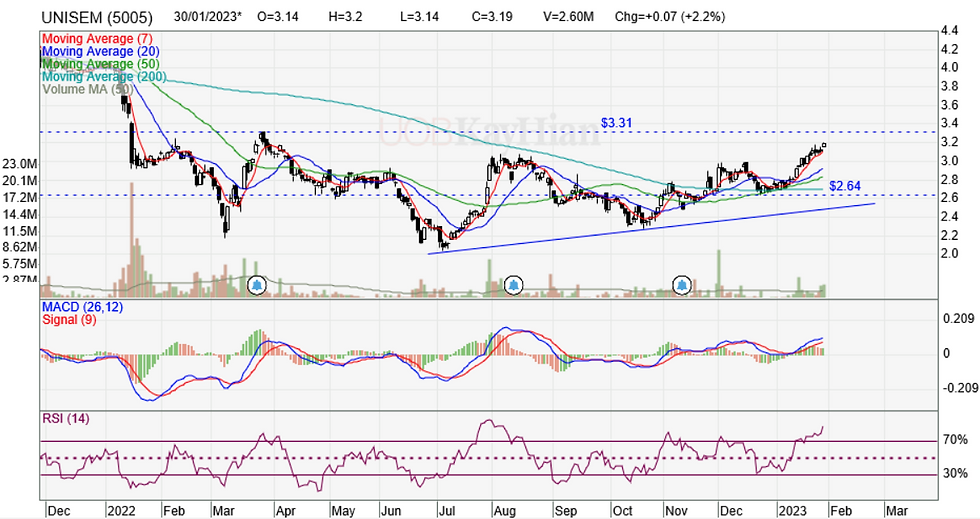This screenshot has width=980, height=519.
Task: Select the Moving Average (20) legend label
Action: coord(101,51)
